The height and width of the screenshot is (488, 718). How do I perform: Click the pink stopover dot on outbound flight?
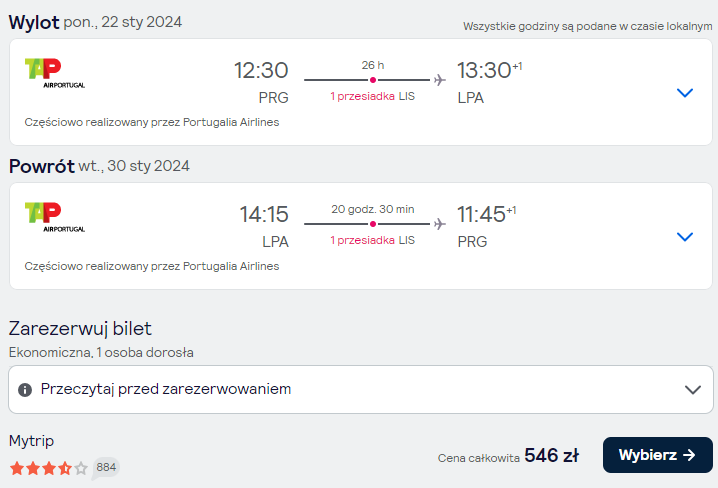point(373,80)
